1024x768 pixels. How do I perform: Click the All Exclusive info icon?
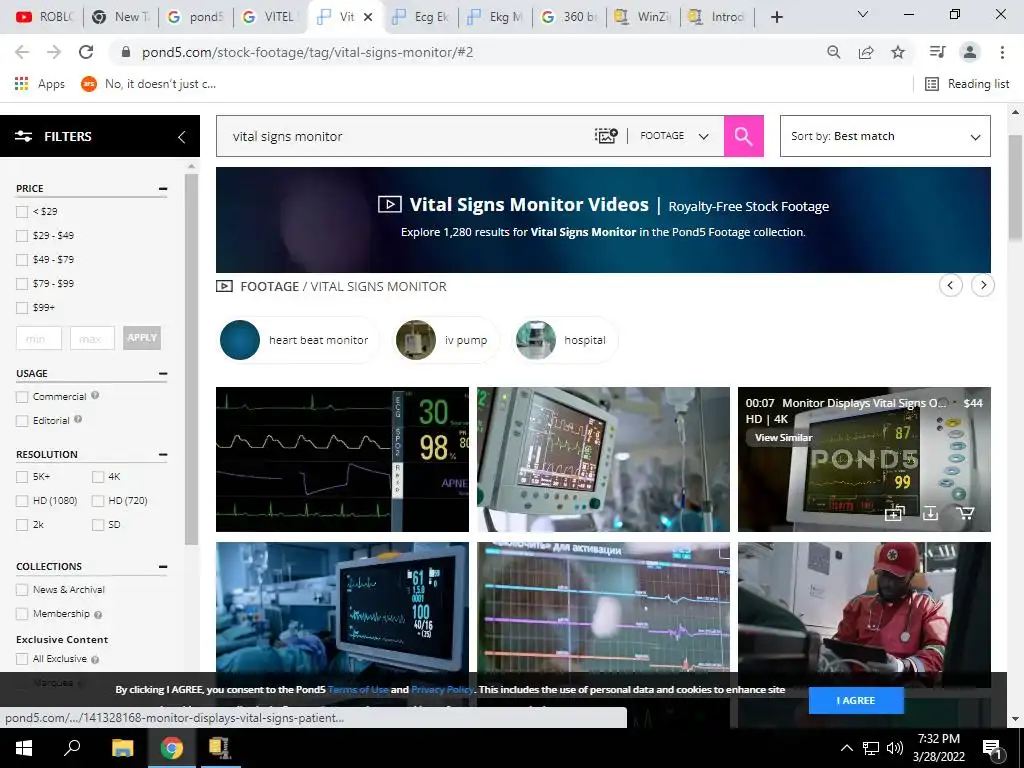95,660
